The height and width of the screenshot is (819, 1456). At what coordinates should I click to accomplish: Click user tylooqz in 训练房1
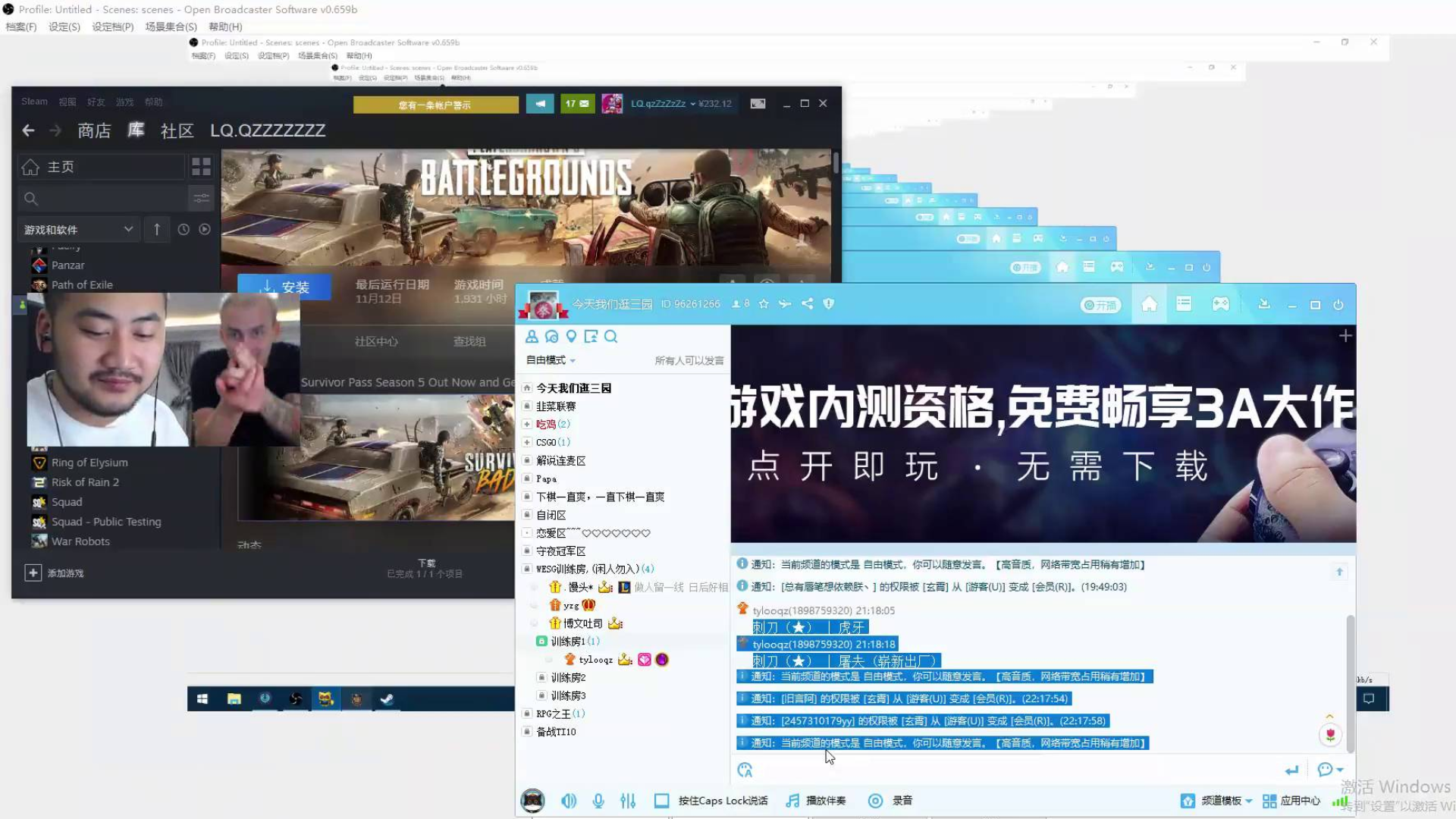pyautogui.click(x=595, y=660)
